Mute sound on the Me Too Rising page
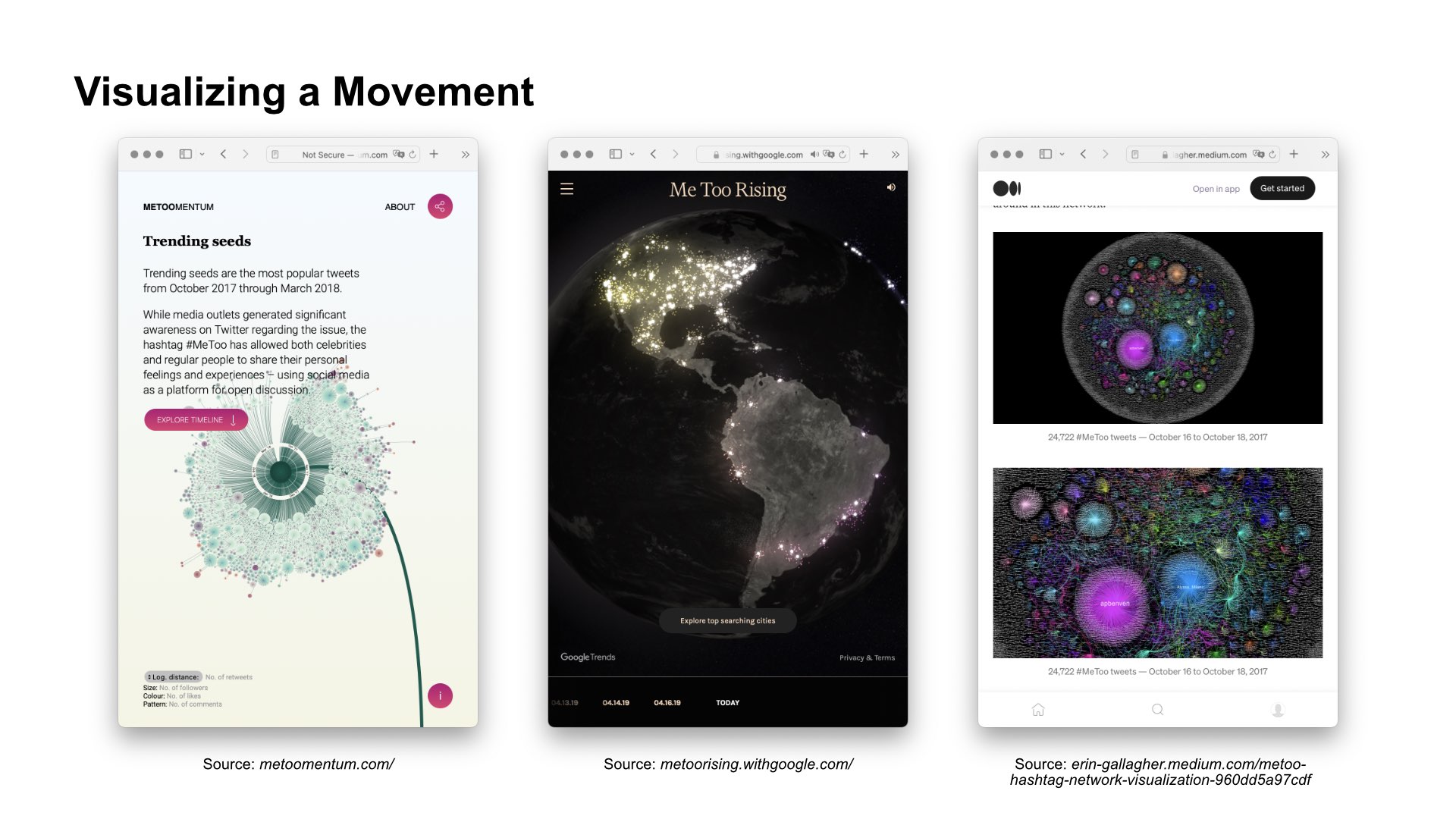 tap(891, 187)
